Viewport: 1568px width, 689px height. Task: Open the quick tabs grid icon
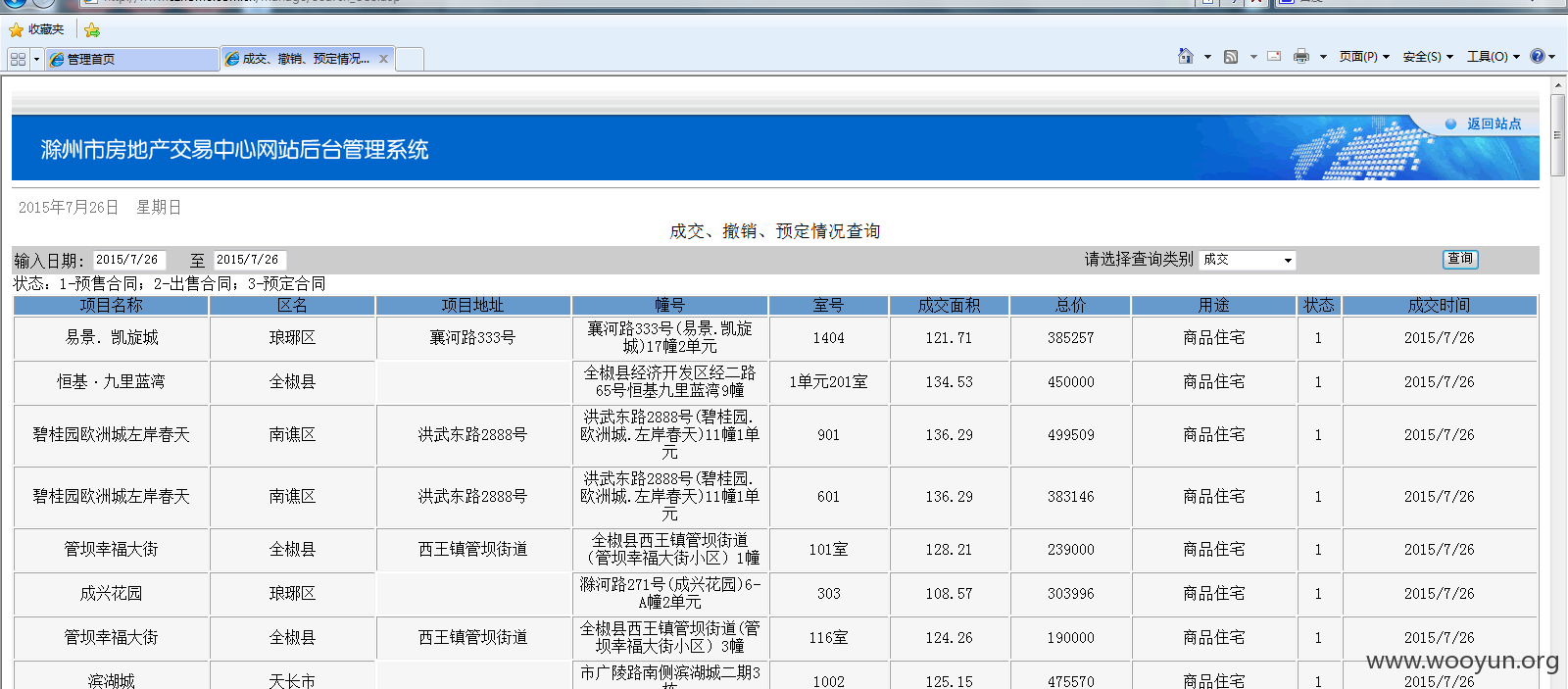click(x=18, y=59)
